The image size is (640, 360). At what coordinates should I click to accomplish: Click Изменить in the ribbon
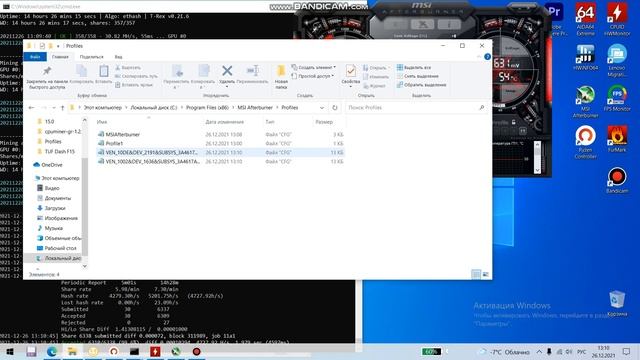point(376,76)
